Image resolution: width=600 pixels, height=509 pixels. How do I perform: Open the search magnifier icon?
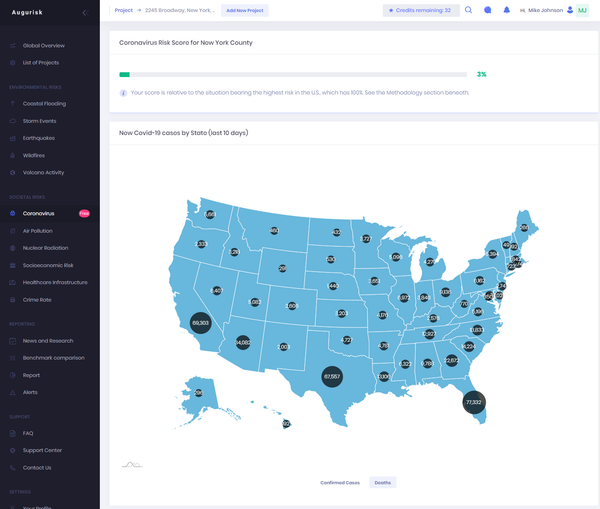[x=468, y=10]
